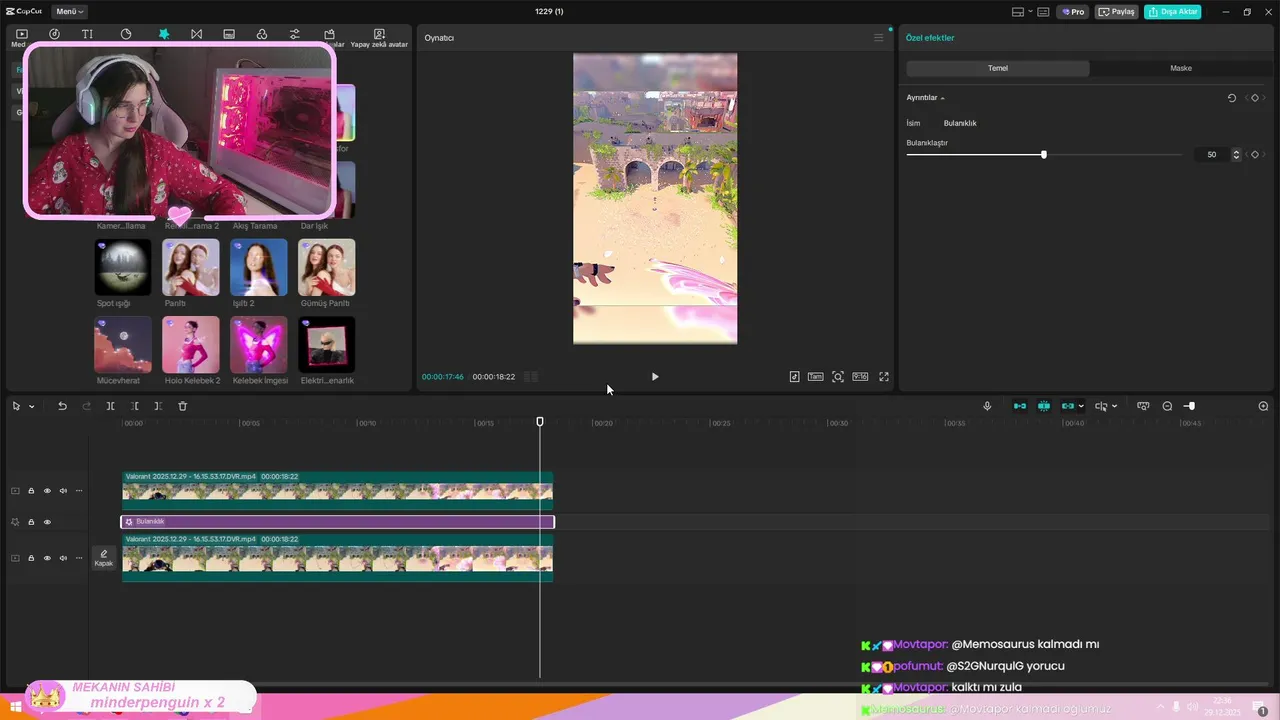1280x720 pixels.
Task: Click the delete-right trim tool
Action: pos(158,406)
